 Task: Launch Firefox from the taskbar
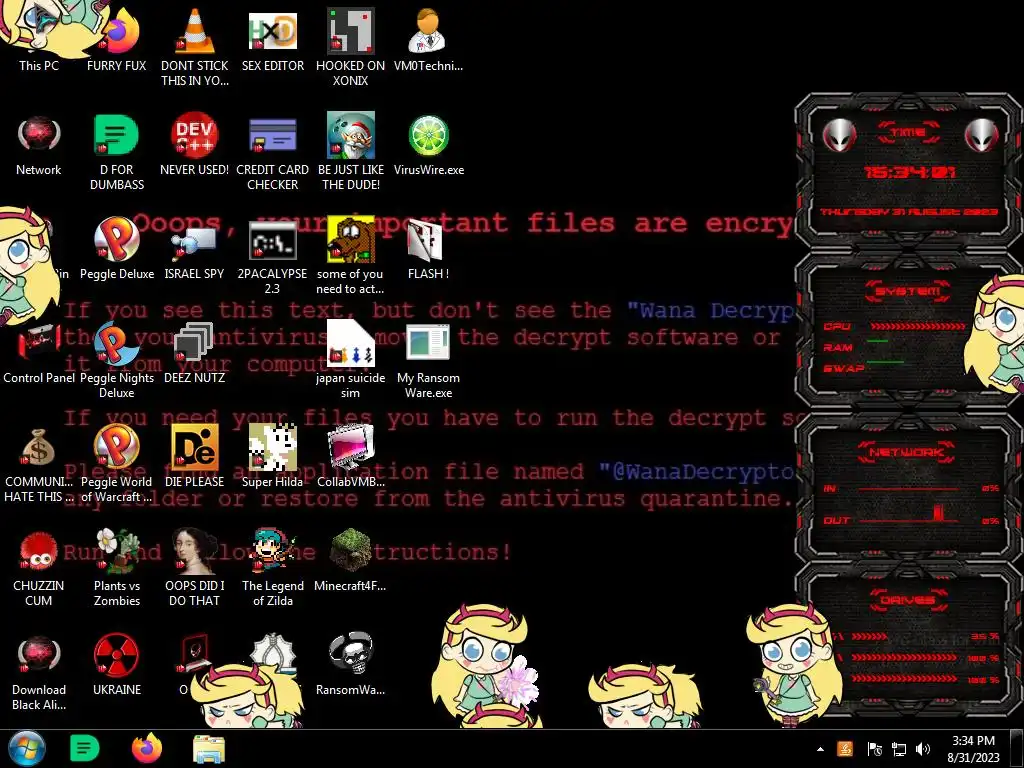click(146, 748)
